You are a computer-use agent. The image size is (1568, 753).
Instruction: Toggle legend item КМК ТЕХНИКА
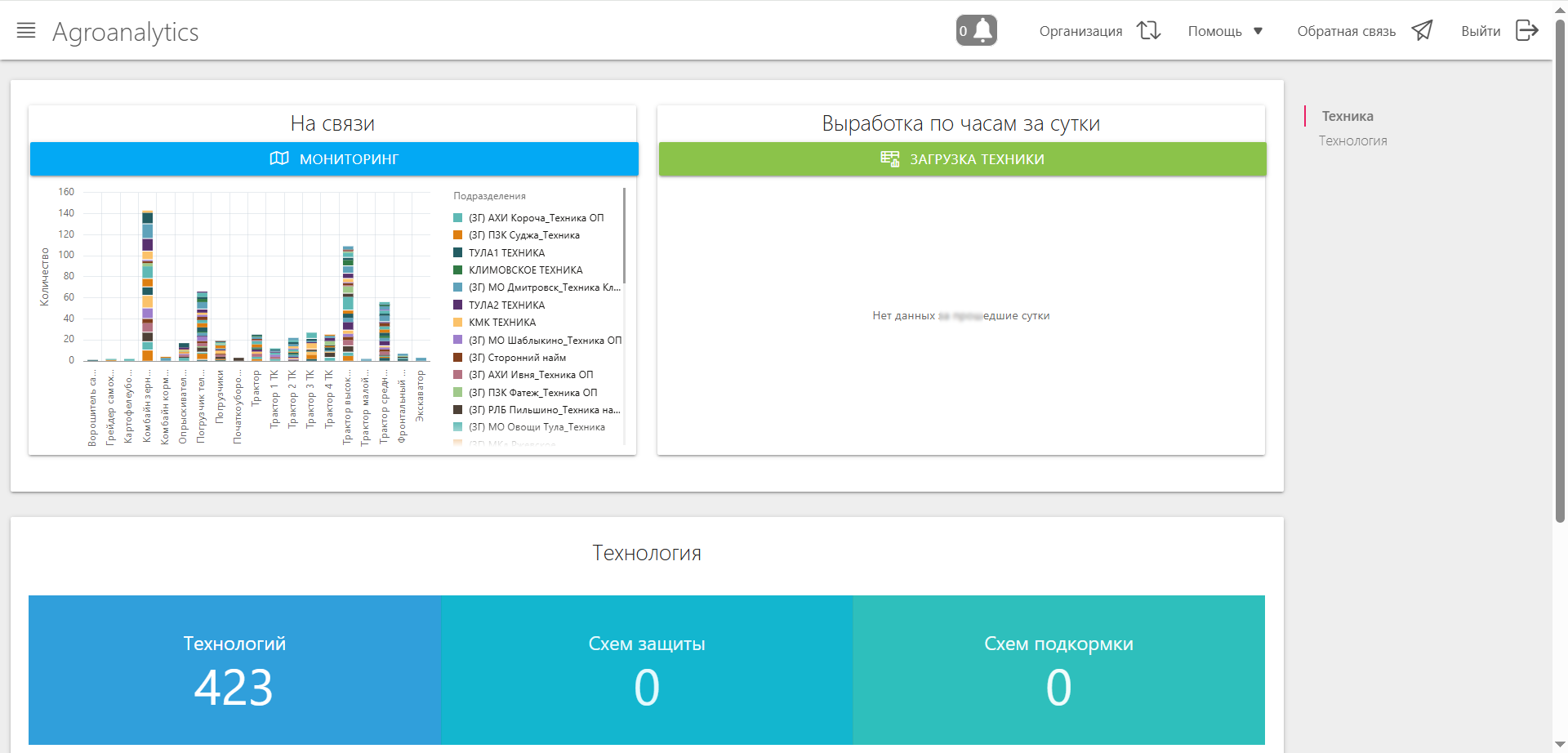tap(501, 323)
